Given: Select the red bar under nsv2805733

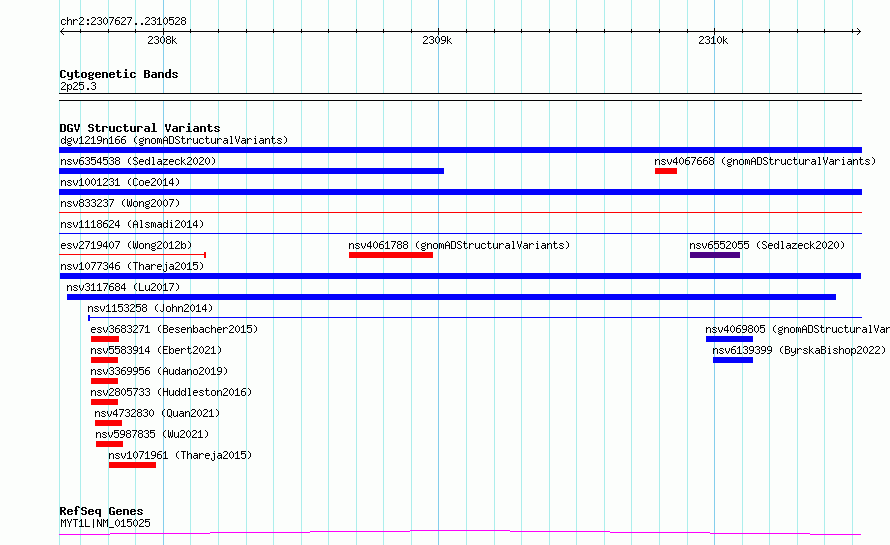Looking at the screenshot, I should coord(104,402).
